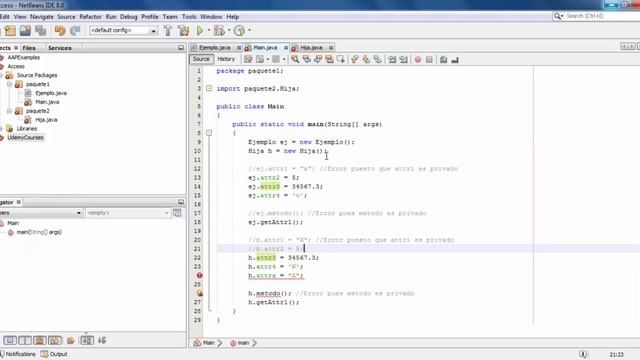
Task: Click the Undo toolbar icon
Action: point(60,31)
